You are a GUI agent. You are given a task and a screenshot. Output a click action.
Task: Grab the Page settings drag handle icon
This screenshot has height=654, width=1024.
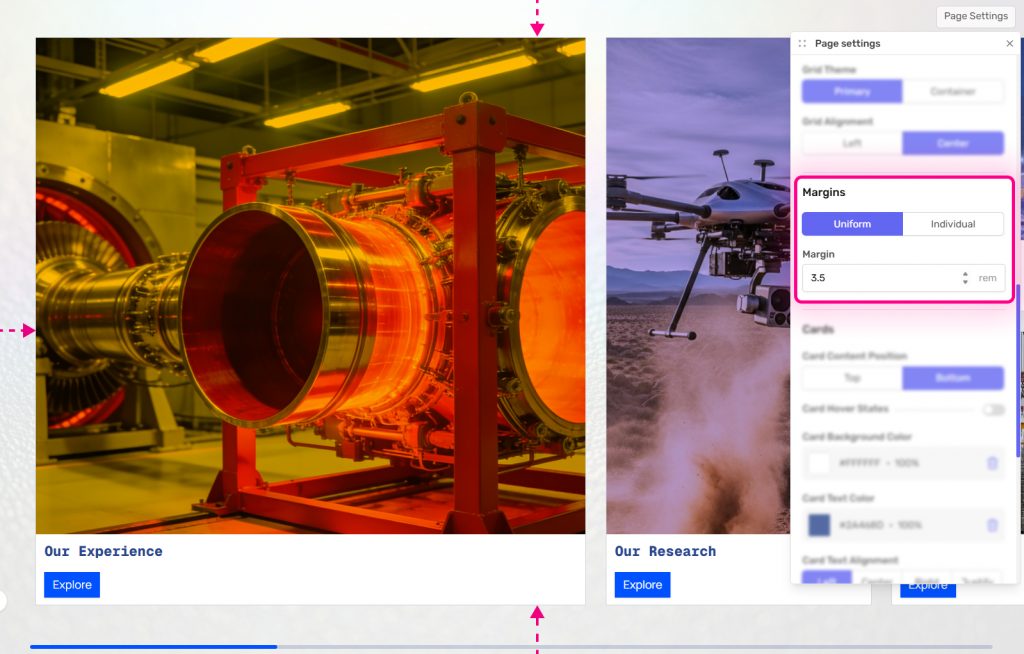[x=802, y=44]
